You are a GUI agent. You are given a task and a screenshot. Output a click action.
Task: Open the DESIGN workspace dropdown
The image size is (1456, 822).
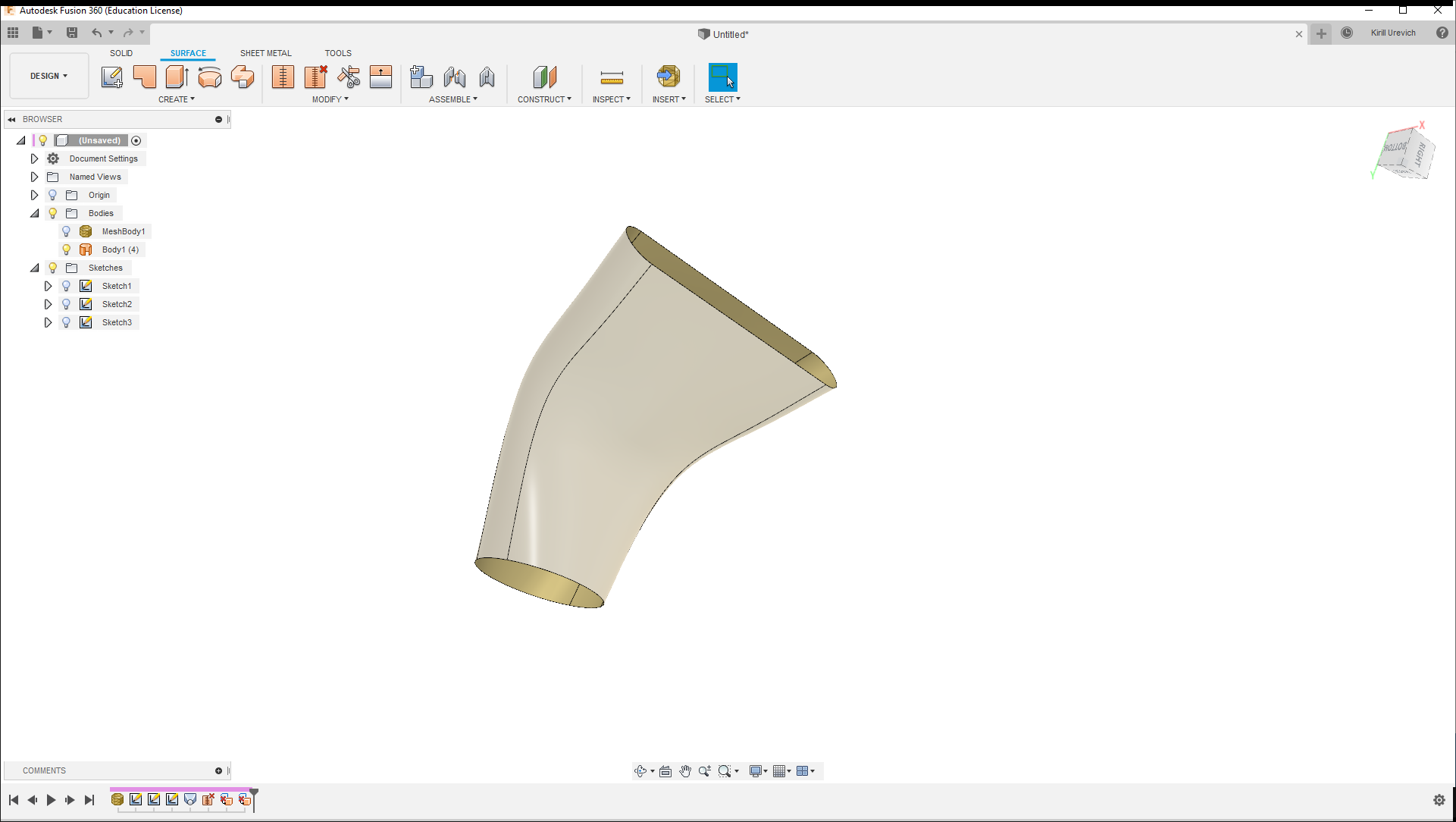point(49,76)
